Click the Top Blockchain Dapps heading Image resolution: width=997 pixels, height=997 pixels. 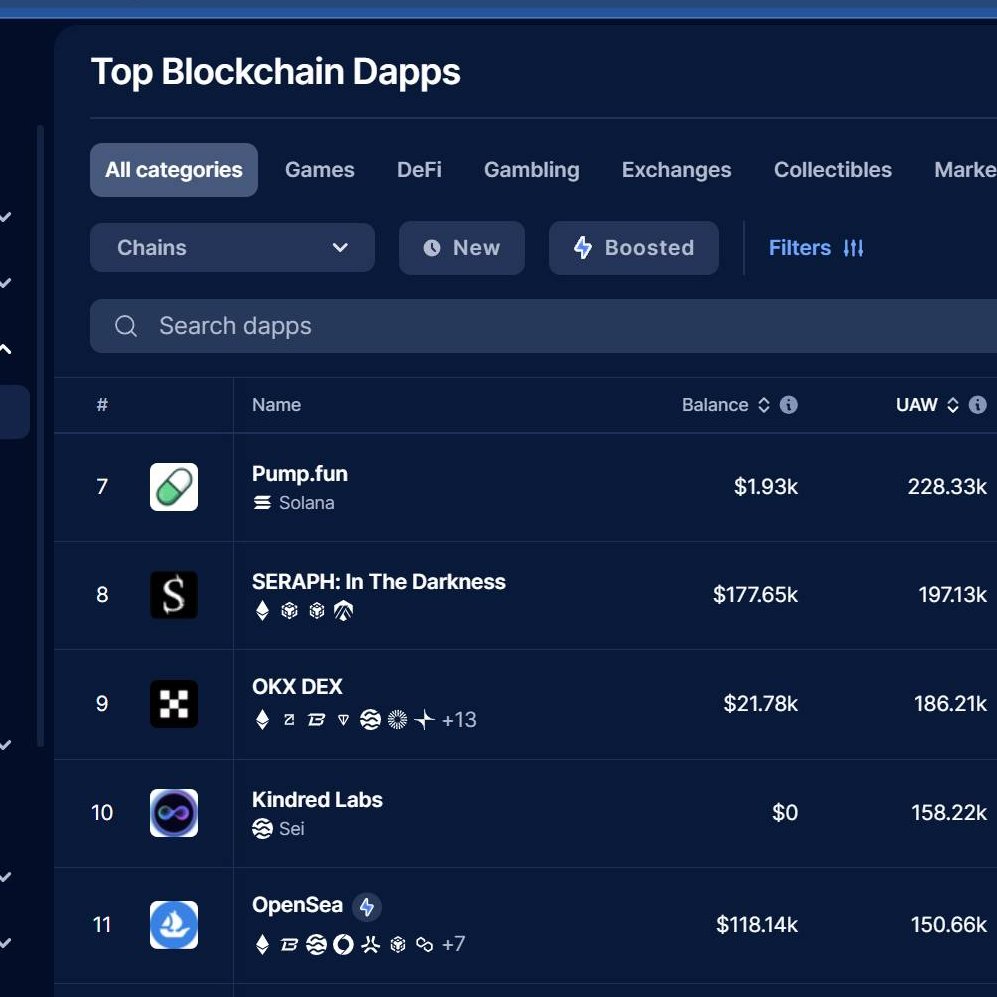(x=275, y=72)
